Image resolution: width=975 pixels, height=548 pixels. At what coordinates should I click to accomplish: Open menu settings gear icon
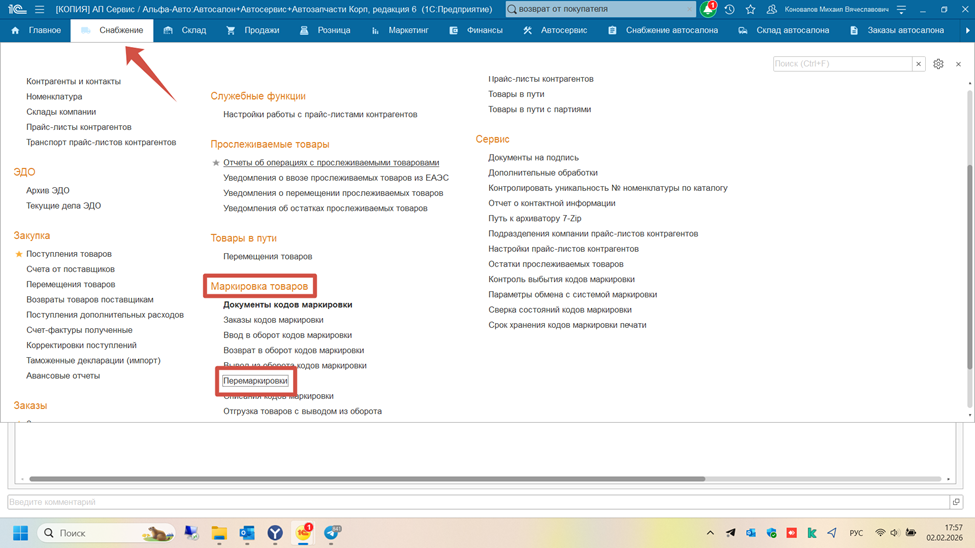[938, 64]
